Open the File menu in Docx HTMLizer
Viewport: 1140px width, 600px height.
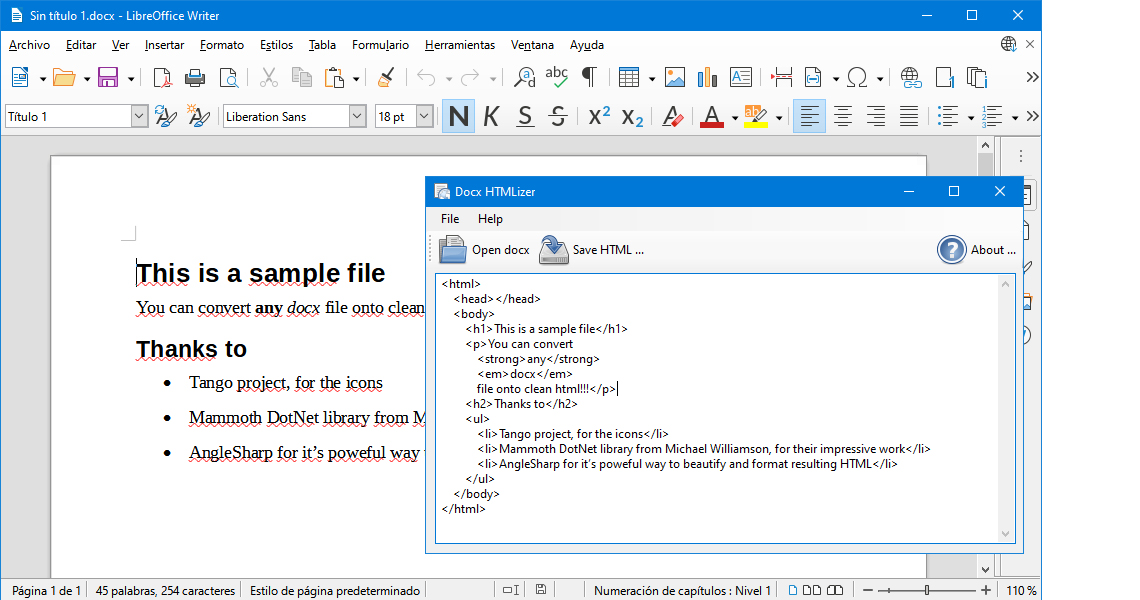tap(450, 219)
